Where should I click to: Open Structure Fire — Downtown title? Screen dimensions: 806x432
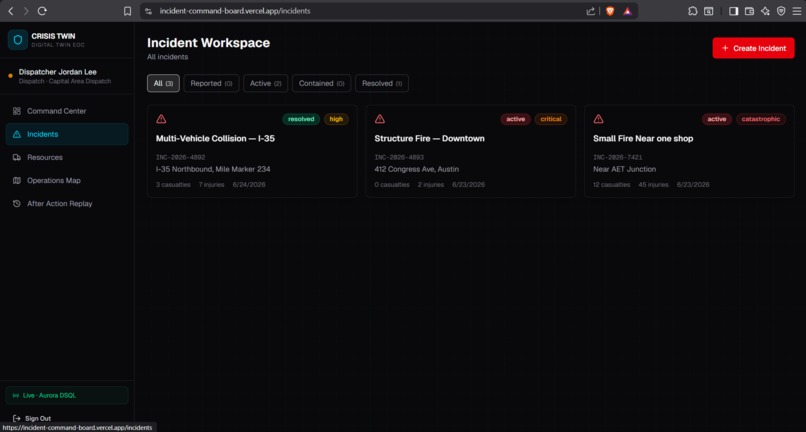[x=429, y=138]
